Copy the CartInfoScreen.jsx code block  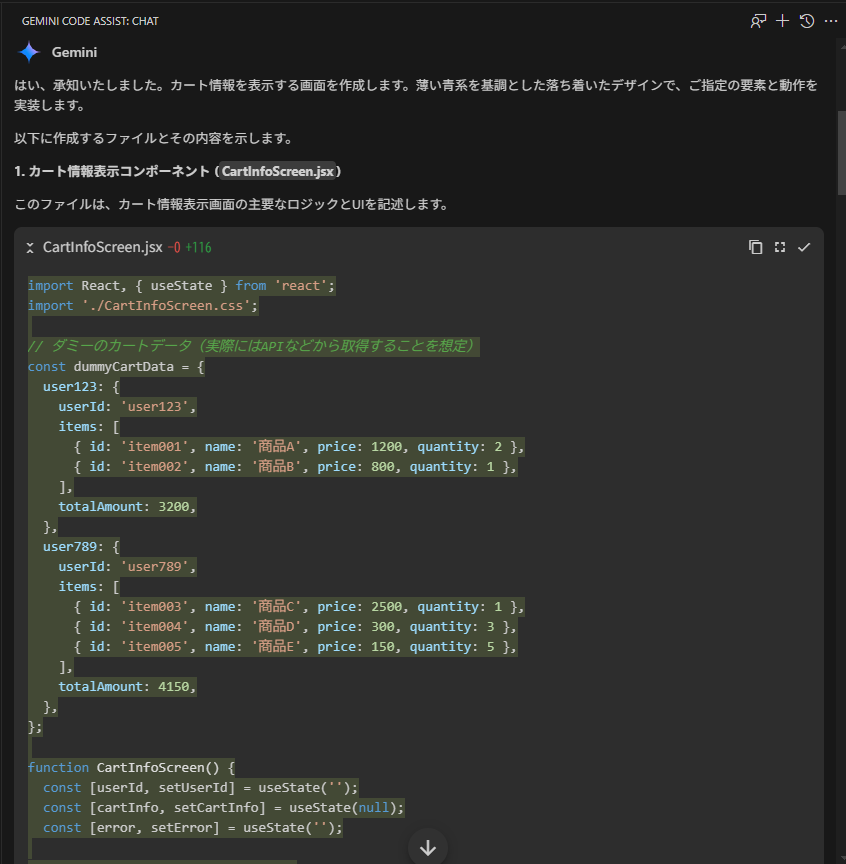pos(756,247)
